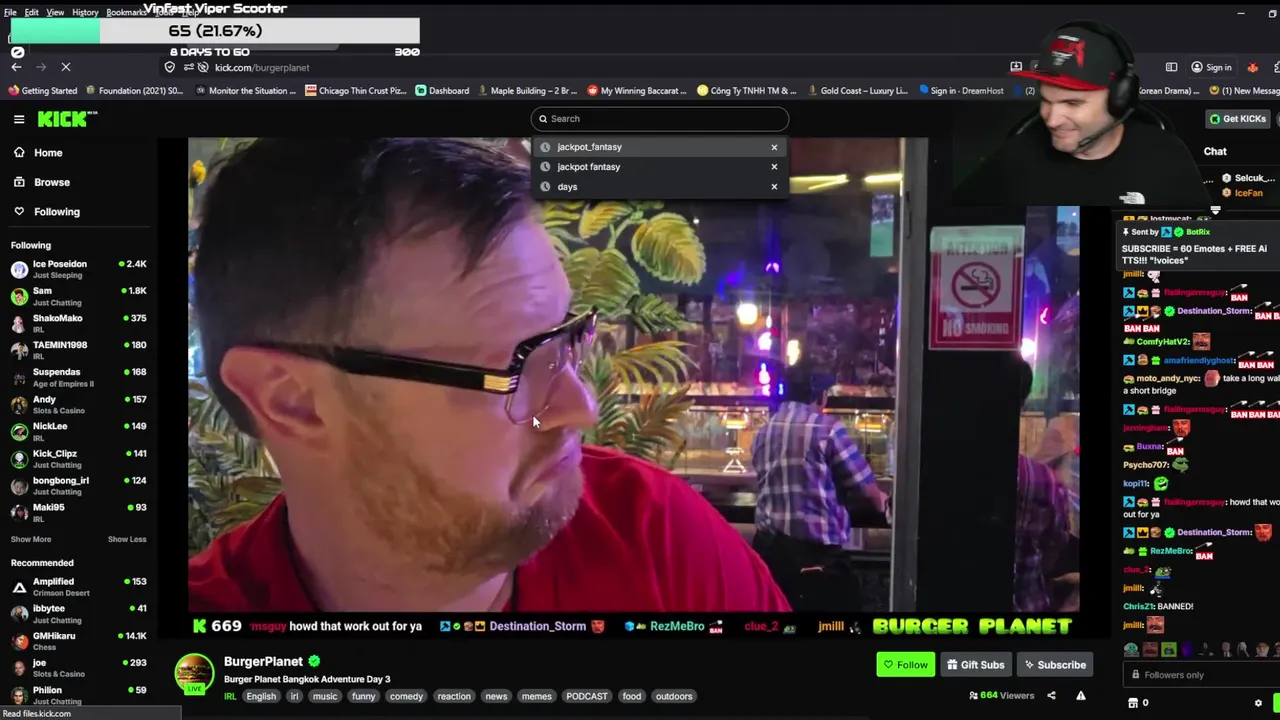Open chat settings gear icon

[x=1258, y=703]
